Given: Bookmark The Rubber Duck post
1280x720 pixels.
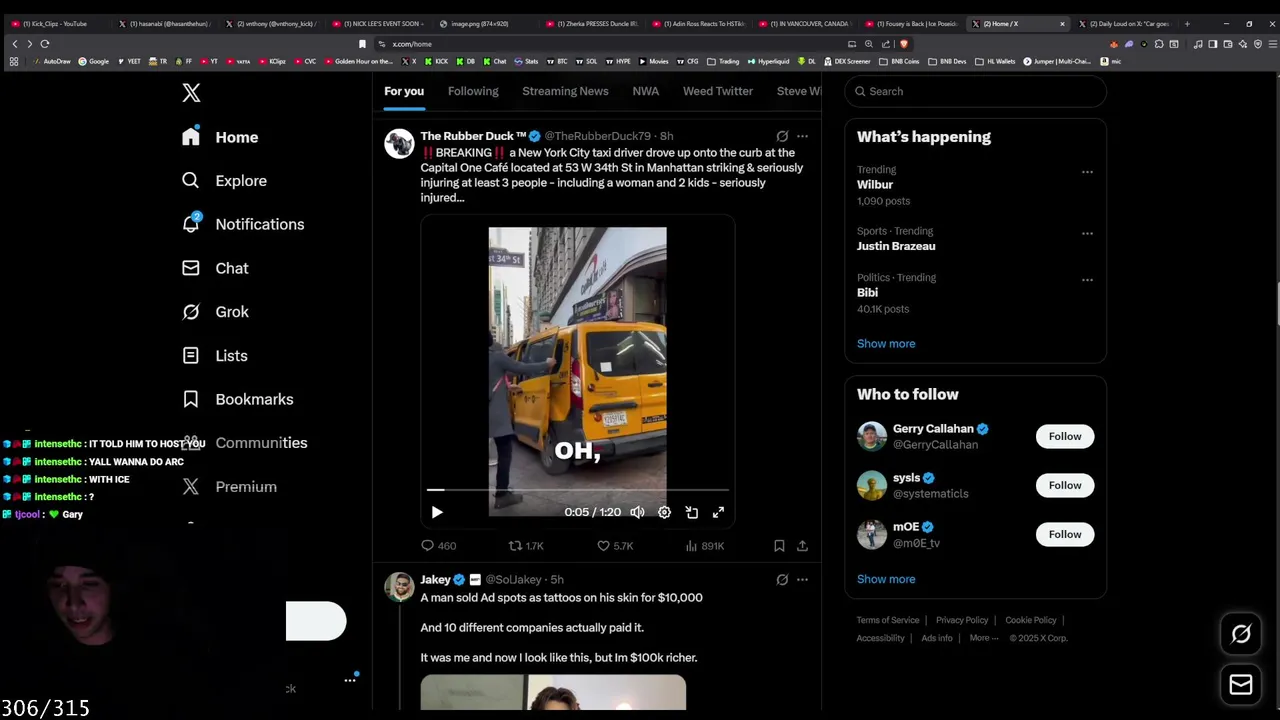Looking at the screenshot, I should 779,546.
